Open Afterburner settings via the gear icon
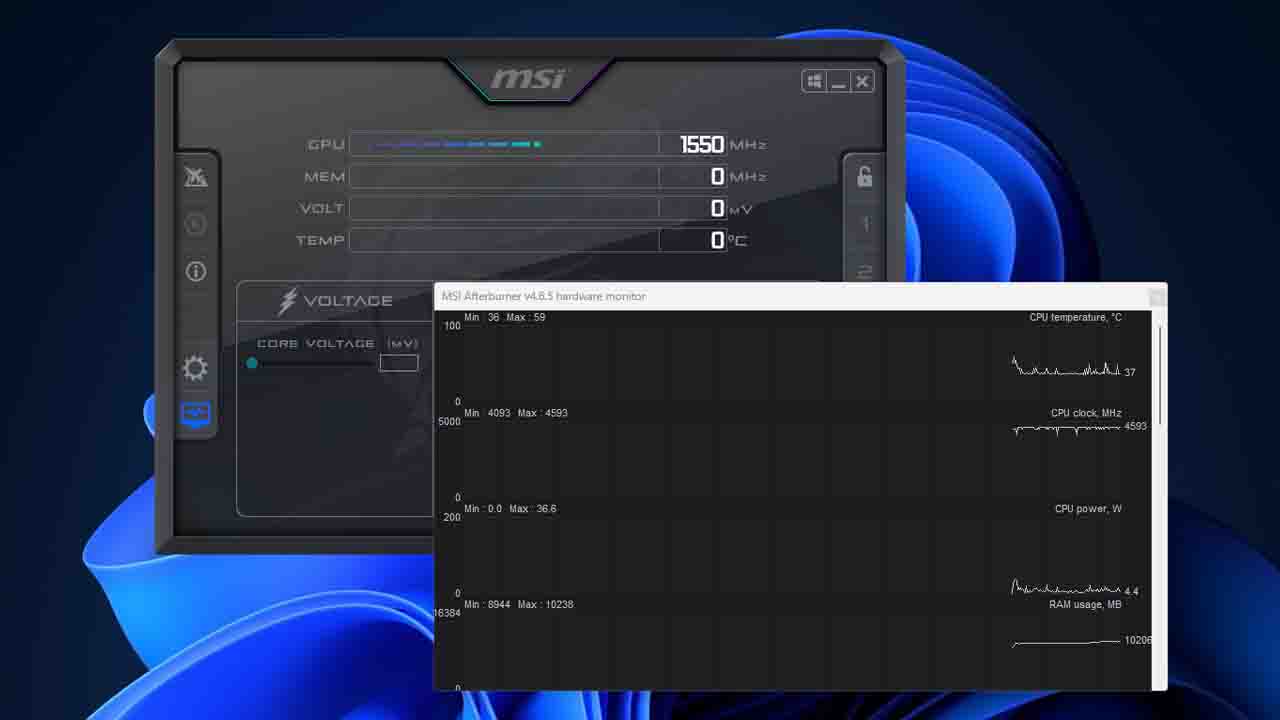1280x720 pixels. pyautogui.click(x=195, y=368)
